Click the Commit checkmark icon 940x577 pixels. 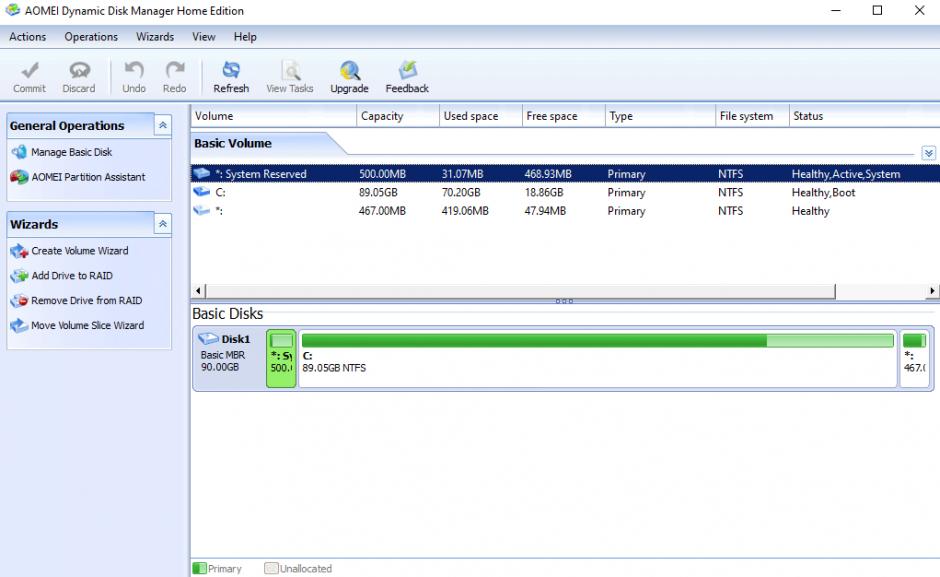29,70
